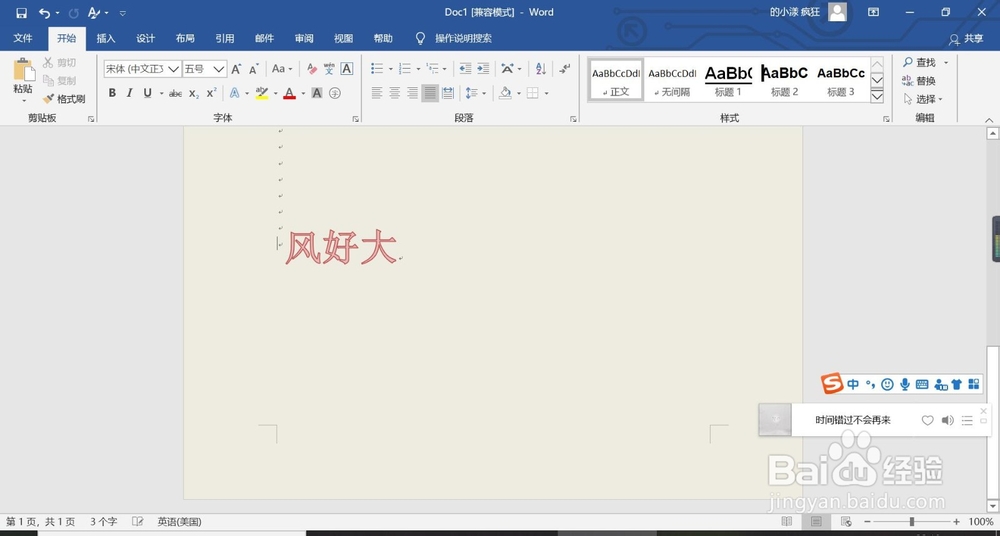The image size is (1000, 536).
Task: Apply the yellow text highlight color
Action: tap(262, 93)
